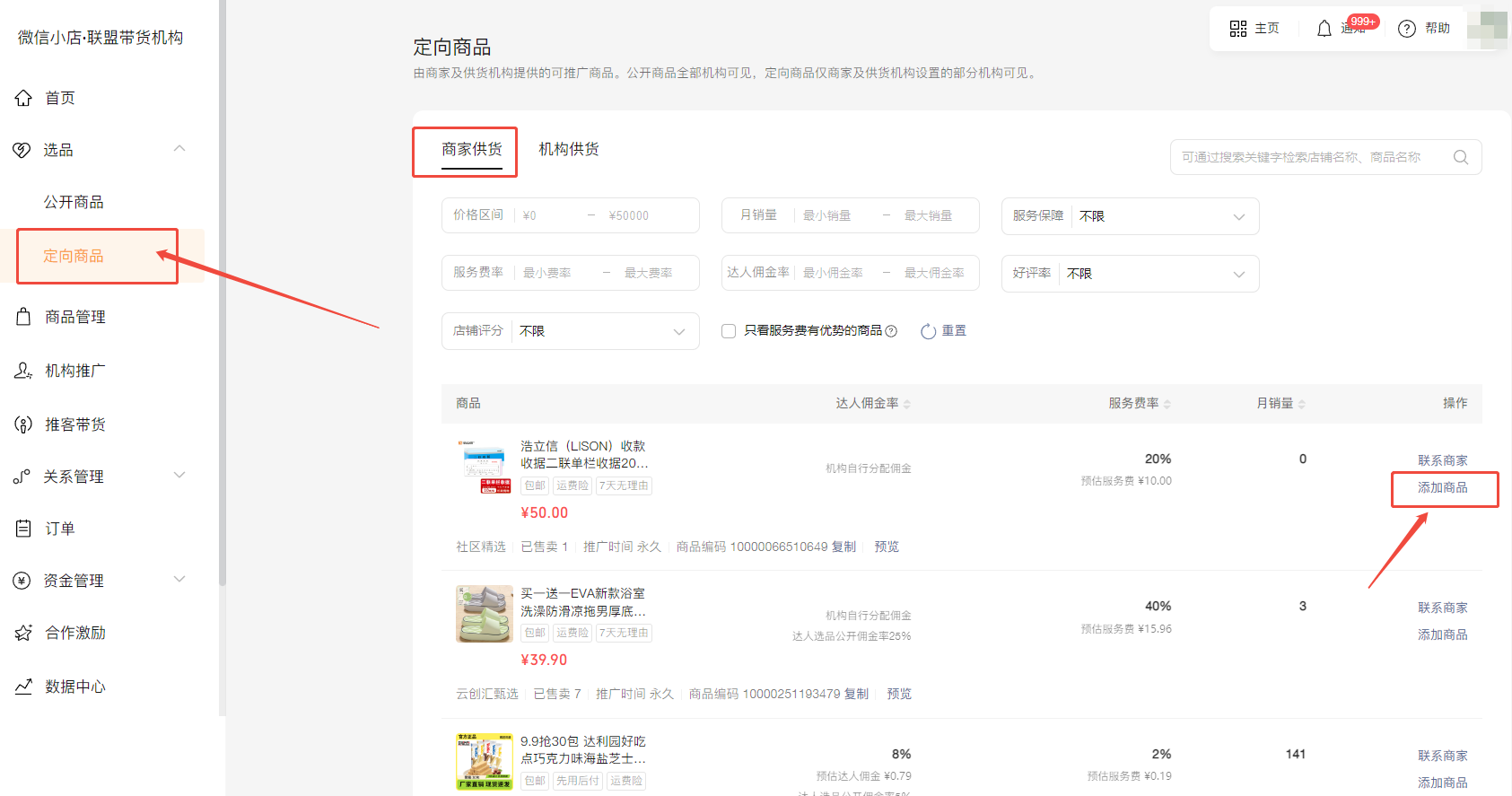
Task: Click 联系商家 for the EVA slippers product
Action: 1442,608
